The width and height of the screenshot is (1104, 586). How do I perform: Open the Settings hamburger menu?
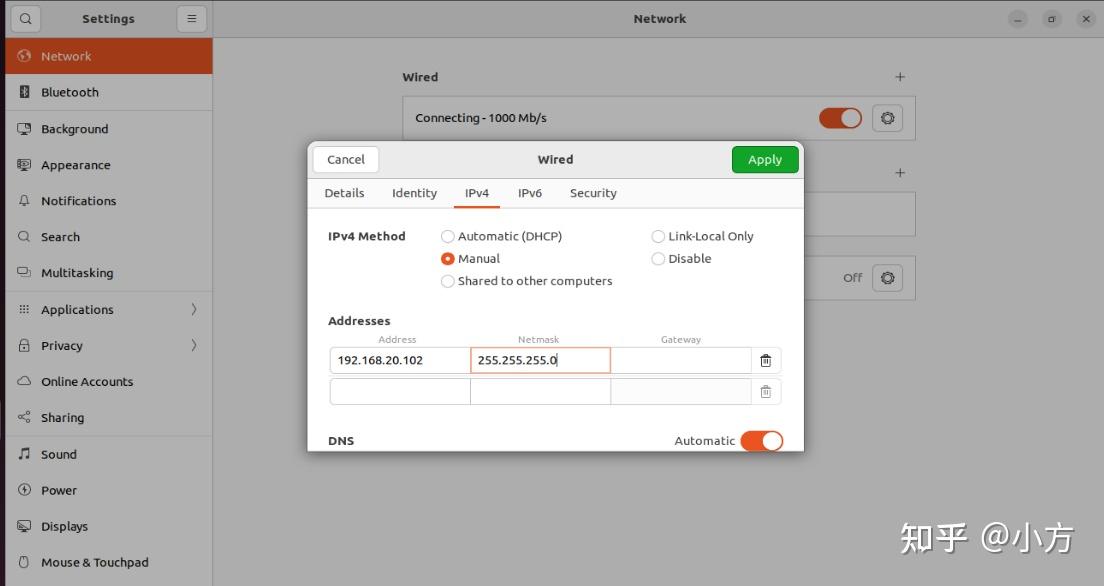(x=189, y=18)
